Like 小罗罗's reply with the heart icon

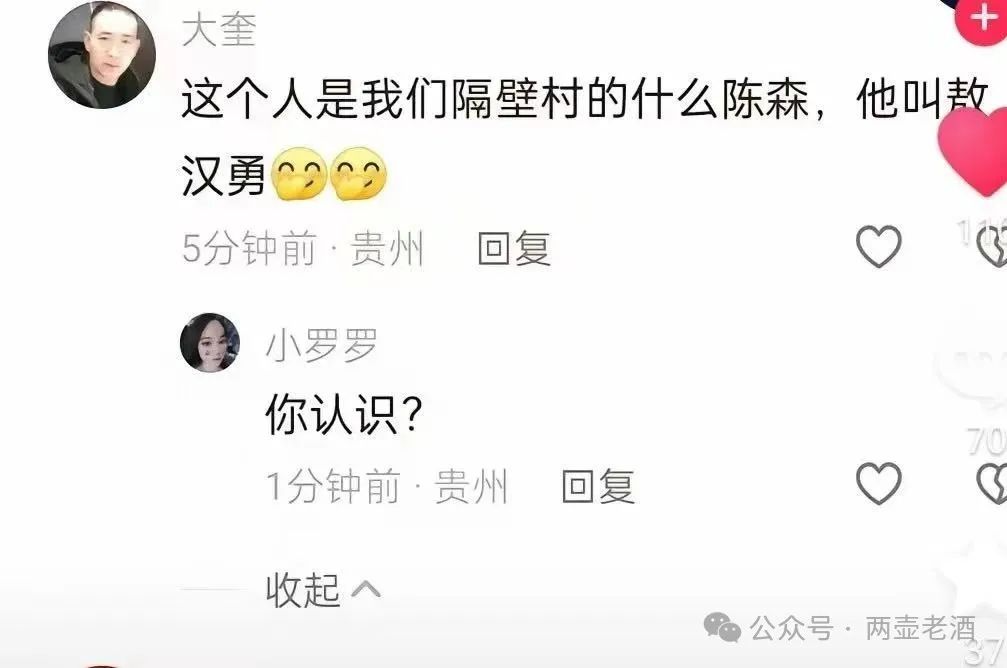[x=879, y=483]
